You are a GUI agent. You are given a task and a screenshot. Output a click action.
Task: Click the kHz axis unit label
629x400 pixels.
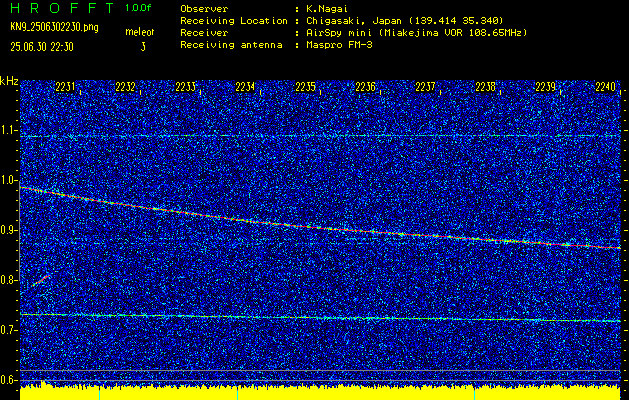(9, 81)
